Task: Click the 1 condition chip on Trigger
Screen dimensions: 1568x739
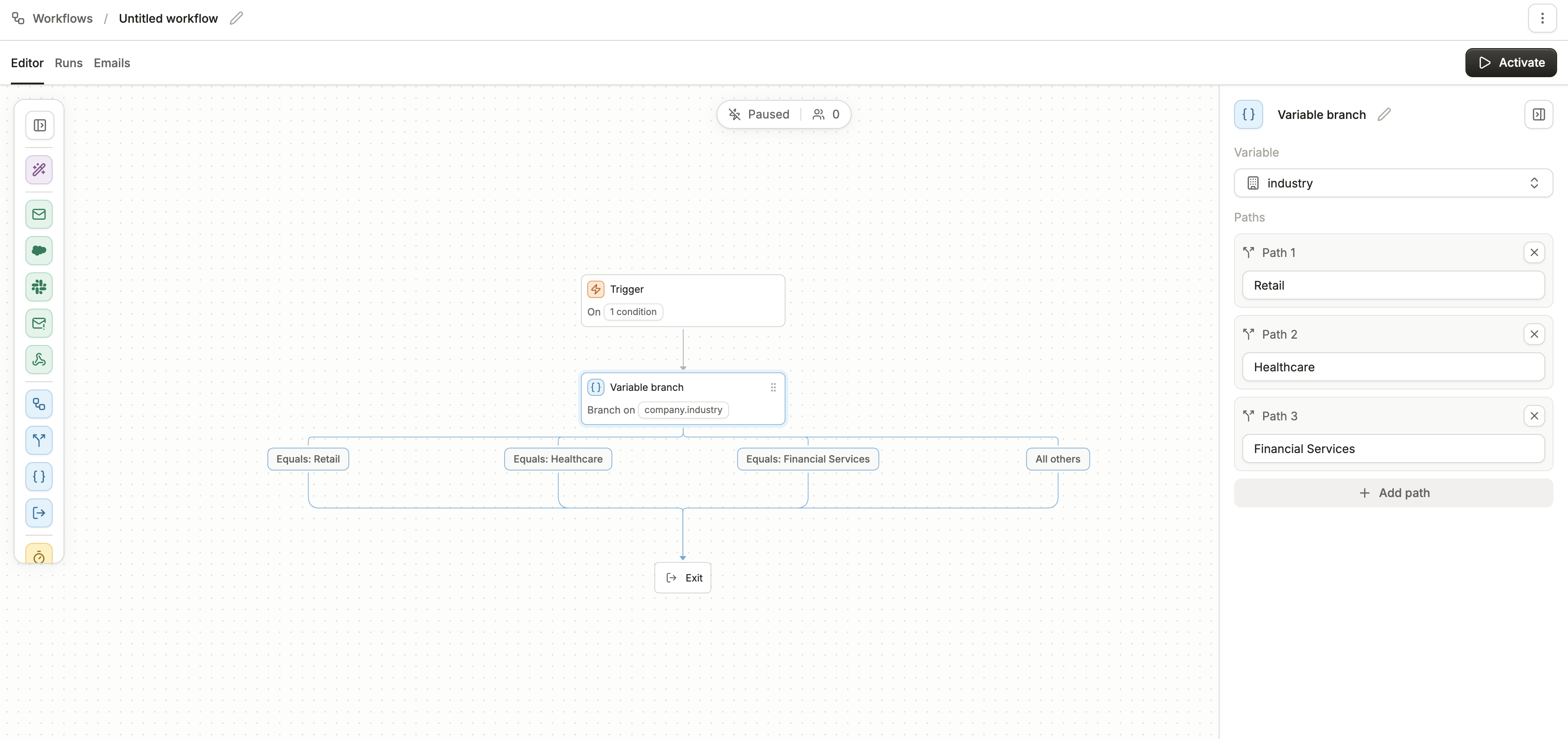Action: pyautogui.click(x=632, y=312)
